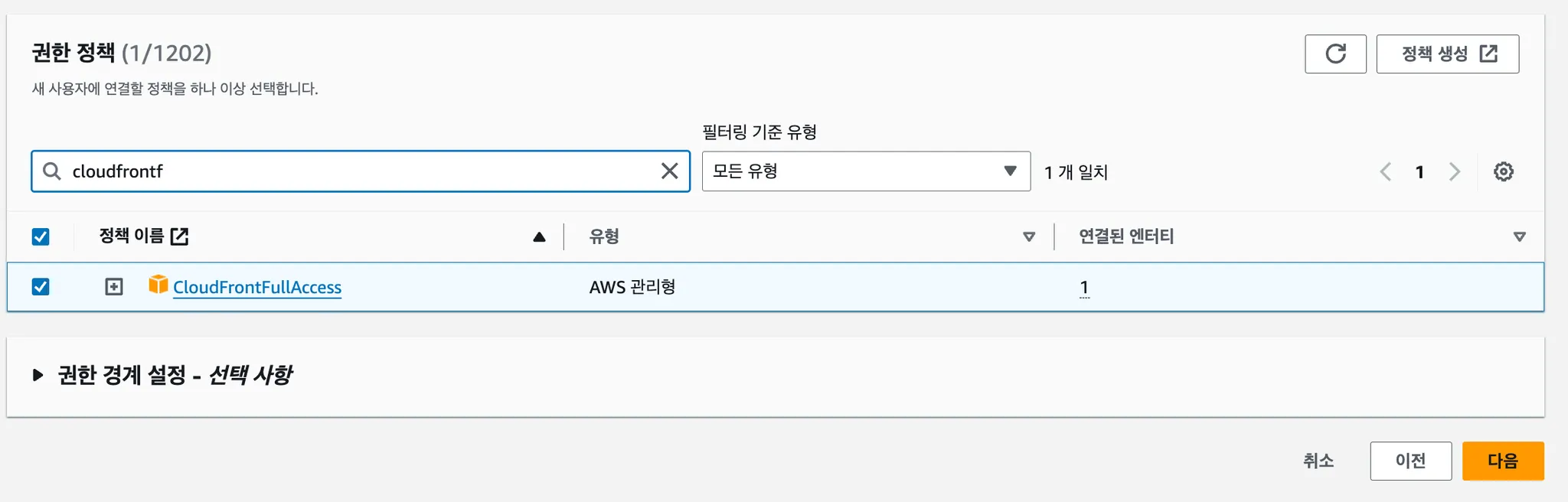Click the orange 다음 button
Image resolution: width=1568 pixels, height=502 pixels.
[x=1503, y=461]
